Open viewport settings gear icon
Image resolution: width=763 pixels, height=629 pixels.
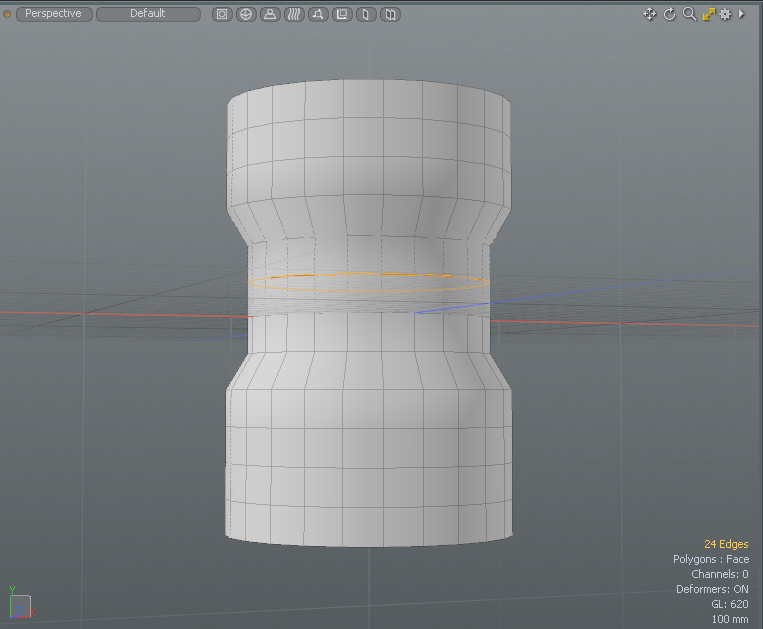(x=725, y=14)
